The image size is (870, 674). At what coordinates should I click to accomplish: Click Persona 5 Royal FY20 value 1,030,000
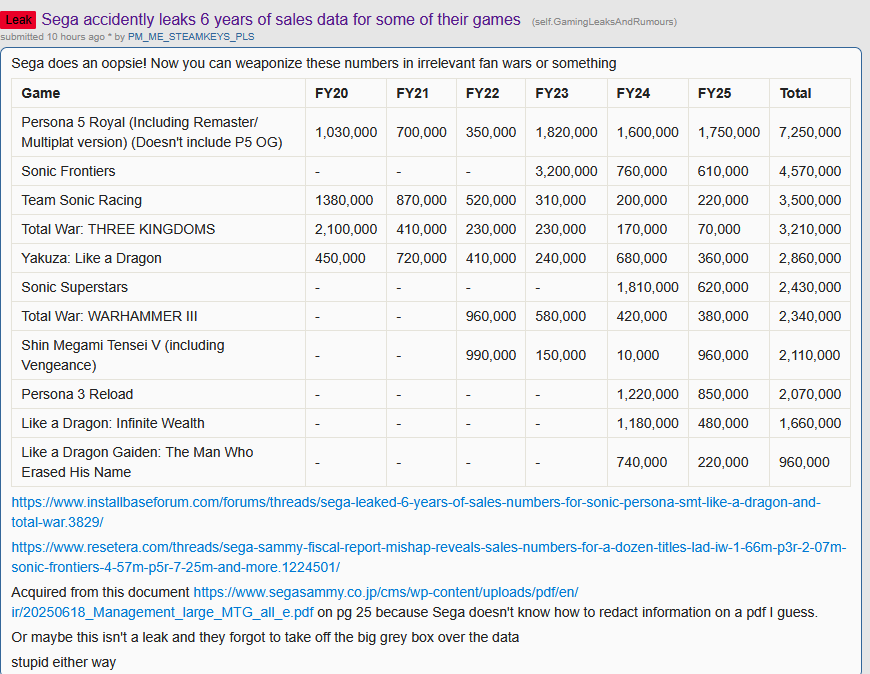point(346,132)
